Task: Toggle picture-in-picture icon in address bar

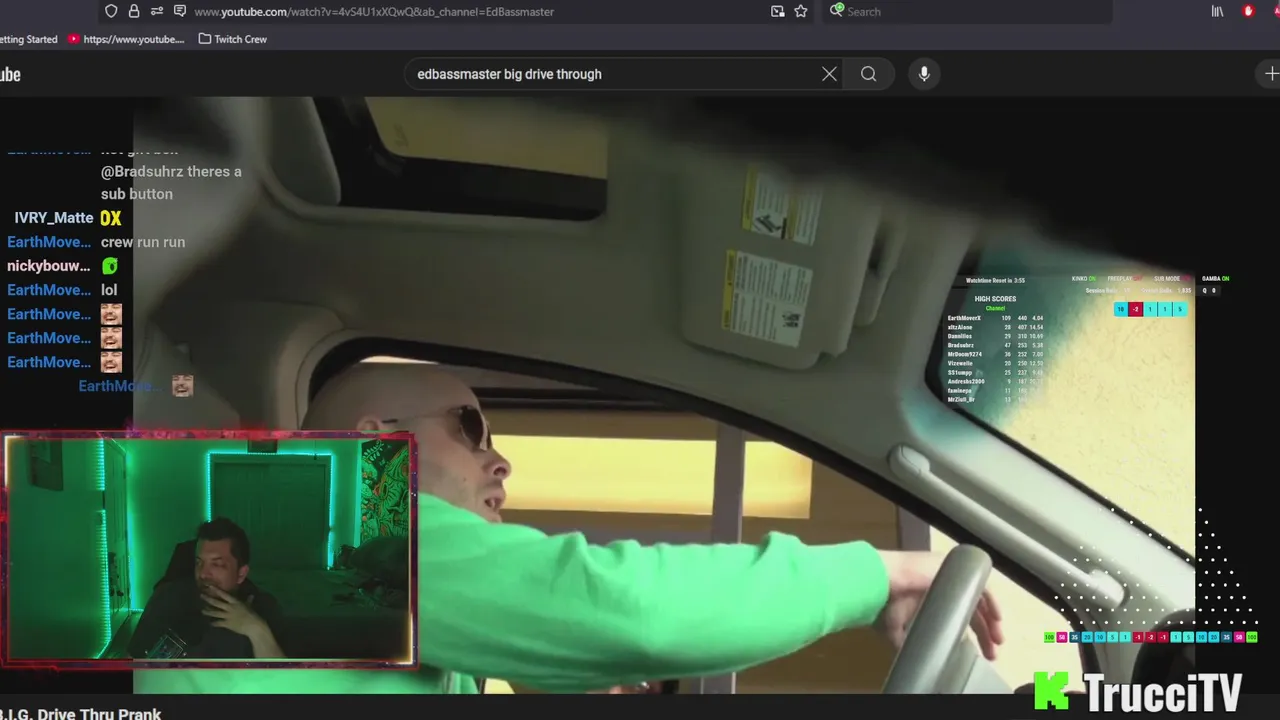Action: (x=778, y=11)
